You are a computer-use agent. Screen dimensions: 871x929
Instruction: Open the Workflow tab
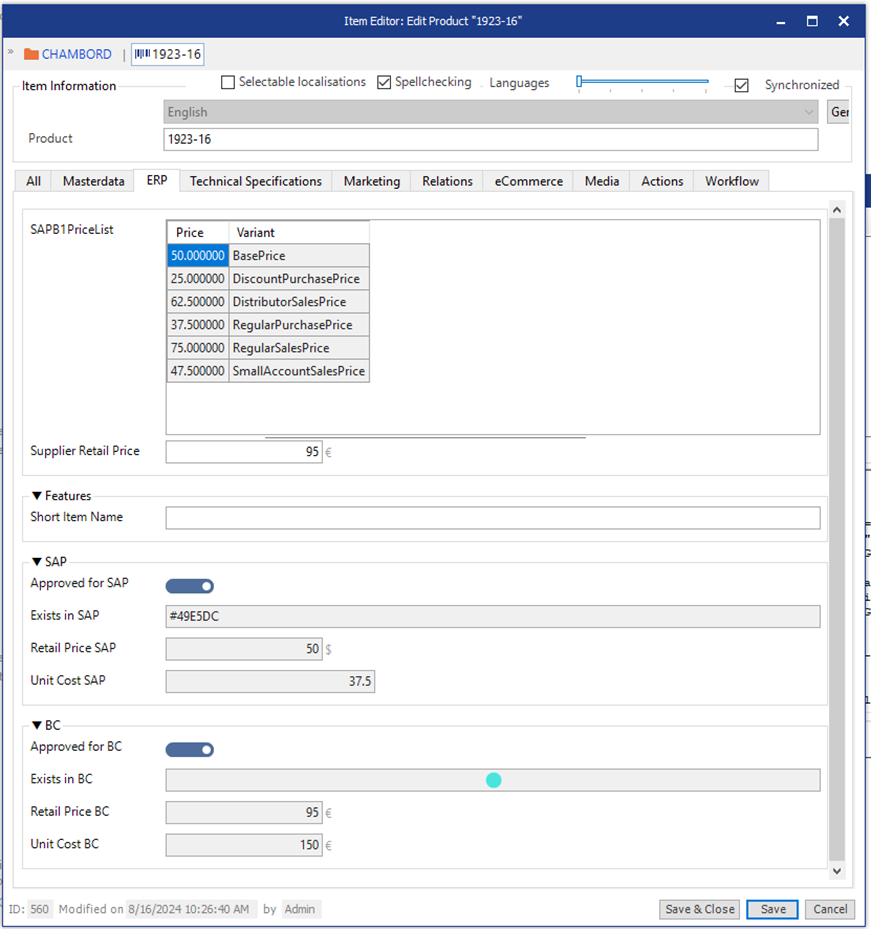[732, 181]
